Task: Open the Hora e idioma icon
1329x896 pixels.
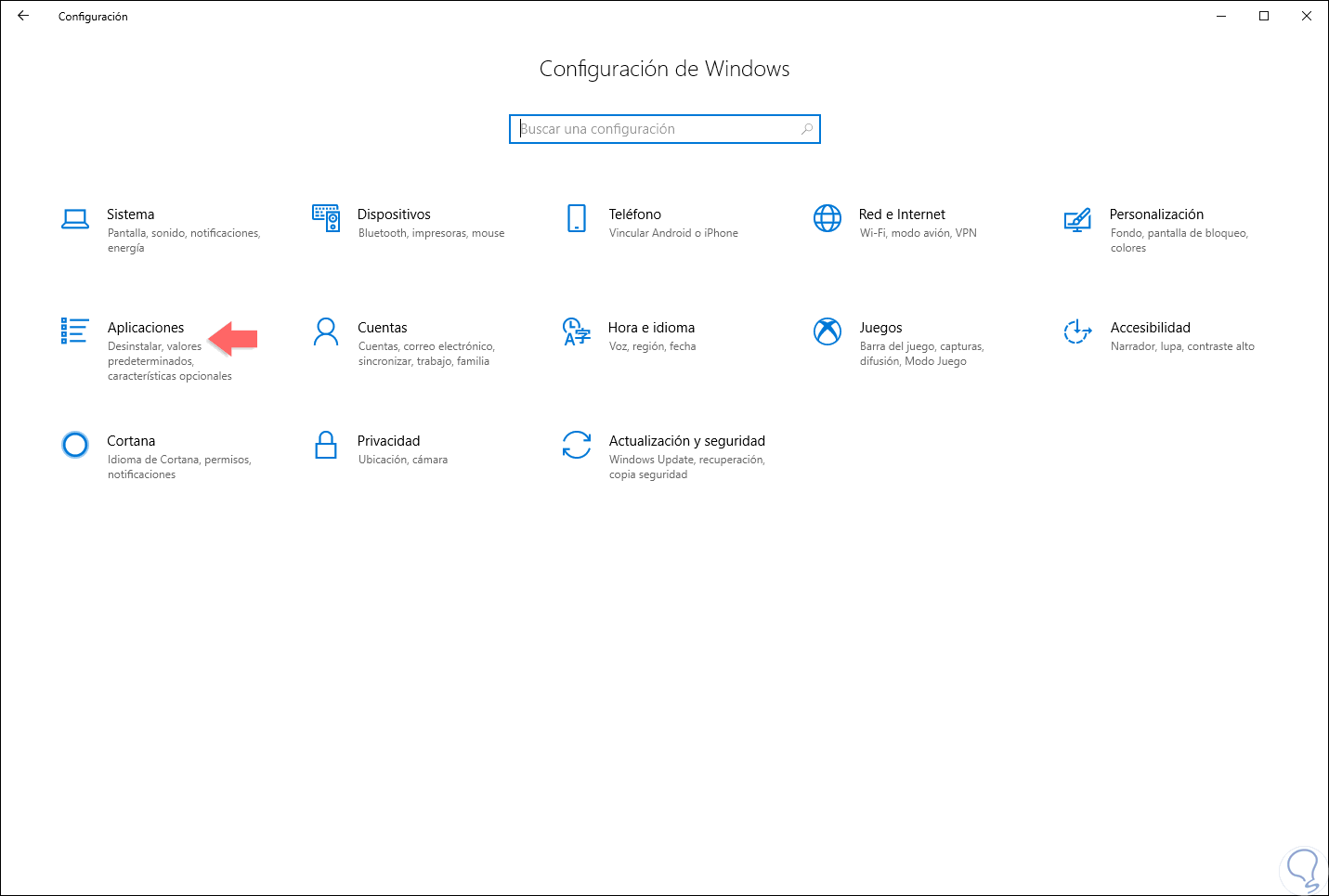Action: point(577,331)
